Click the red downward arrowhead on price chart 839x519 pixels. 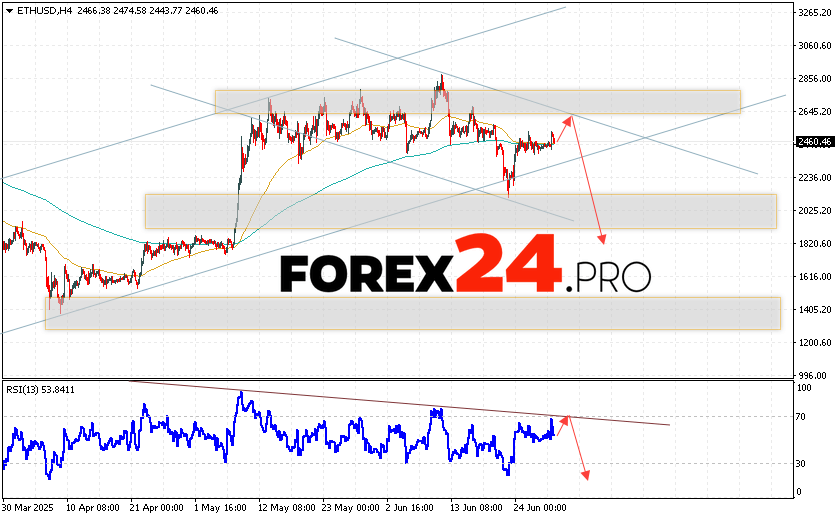coord(602,240)
